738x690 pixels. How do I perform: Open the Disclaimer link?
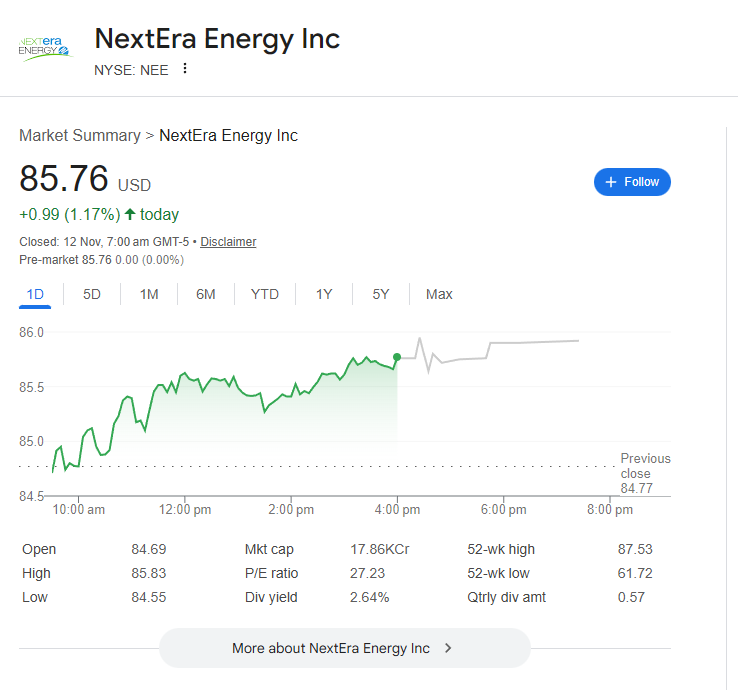pyautogui.click(x=228, y=242)
